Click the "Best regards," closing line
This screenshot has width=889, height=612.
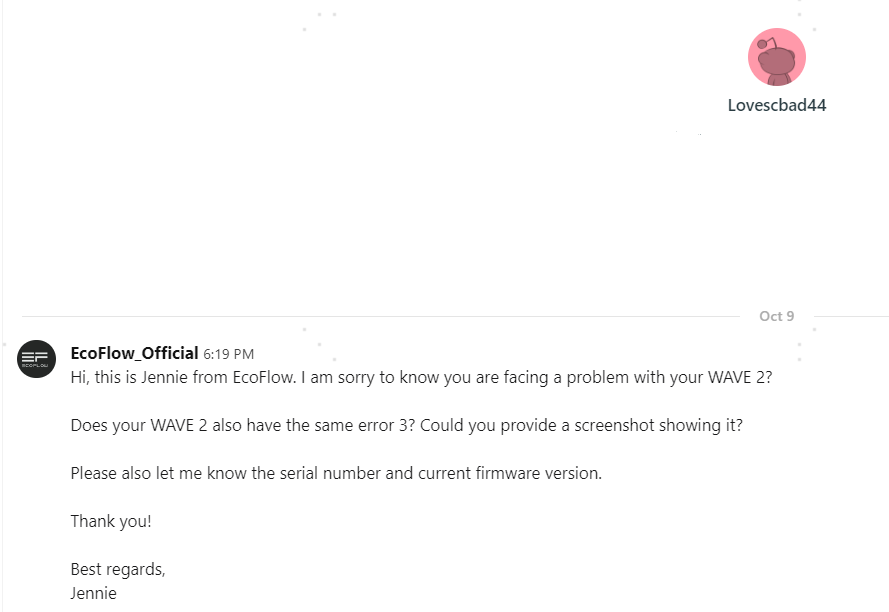pos(118,569)
